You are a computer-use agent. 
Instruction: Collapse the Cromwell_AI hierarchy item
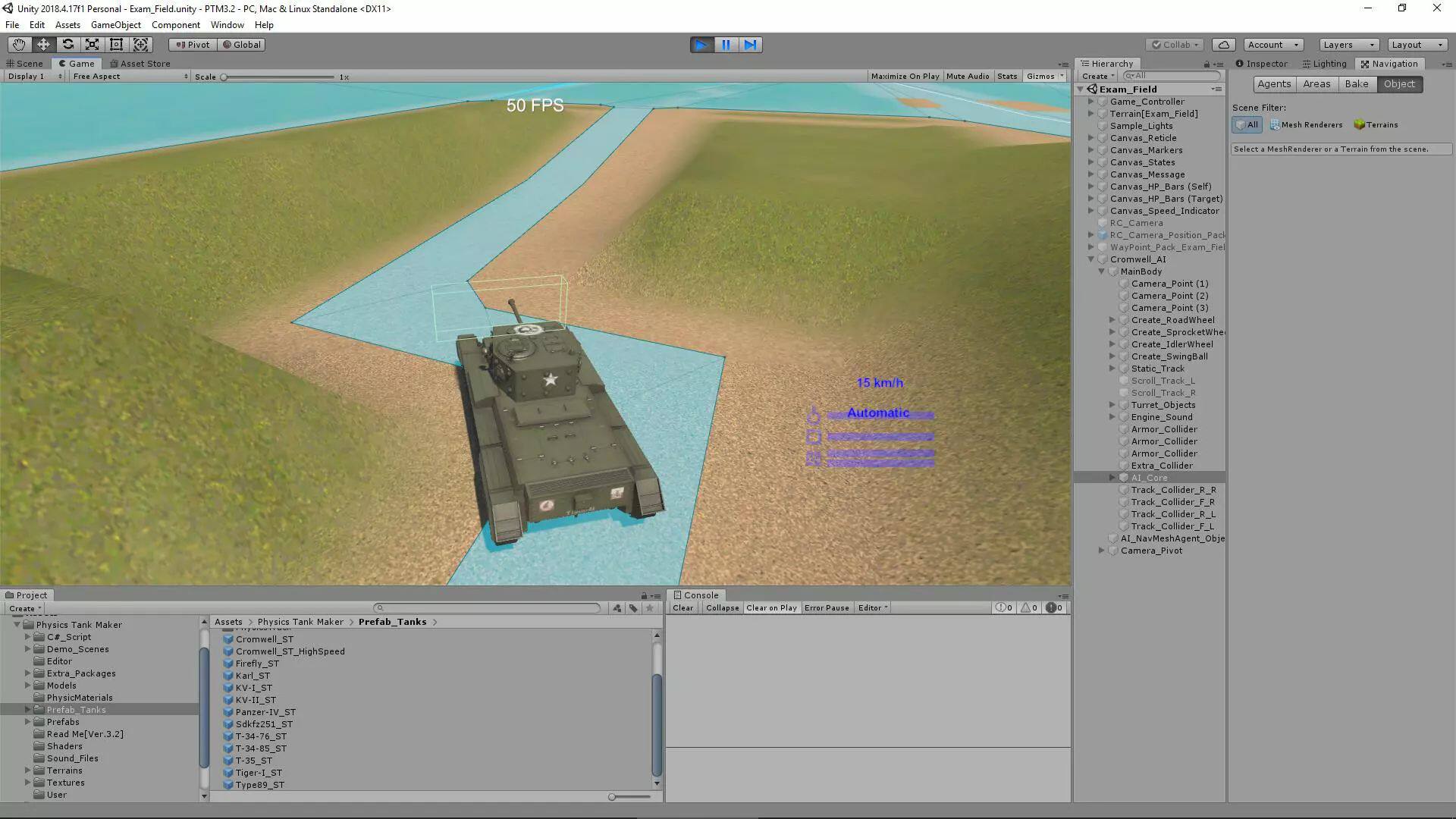click(x=1091, y=259)
